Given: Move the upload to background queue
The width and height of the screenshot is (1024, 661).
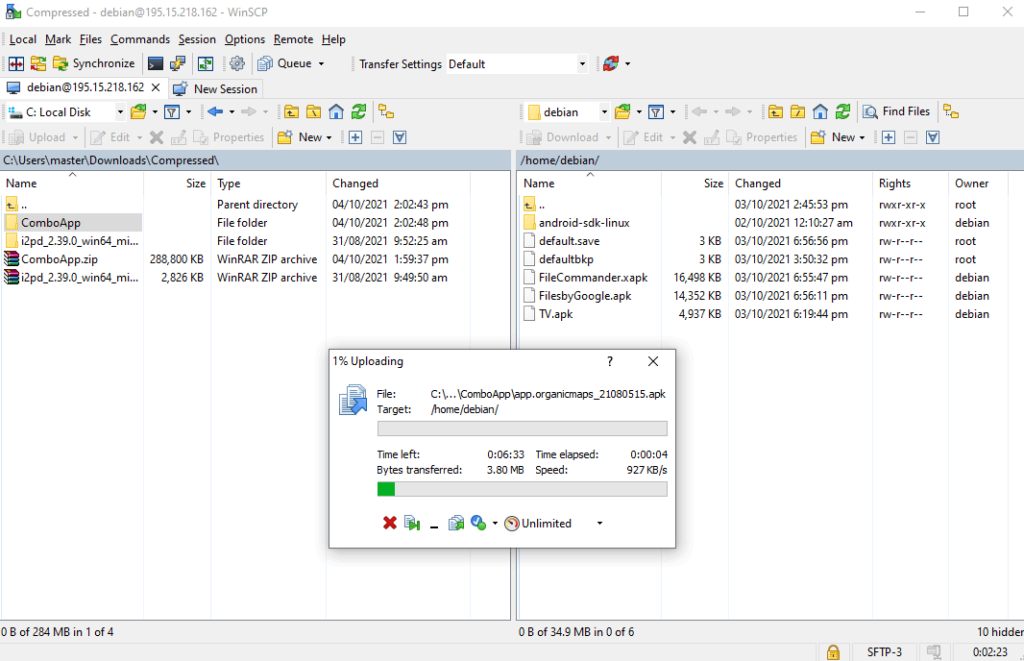Looking at the screenshot, I should pyautogui.click(x=456, y=523).
